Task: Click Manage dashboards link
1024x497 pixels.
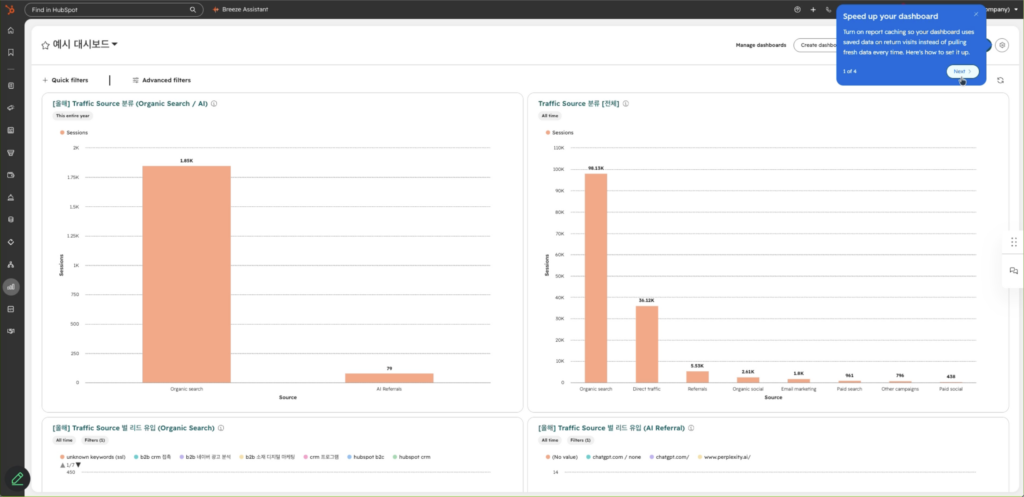Action: (761, 45)
